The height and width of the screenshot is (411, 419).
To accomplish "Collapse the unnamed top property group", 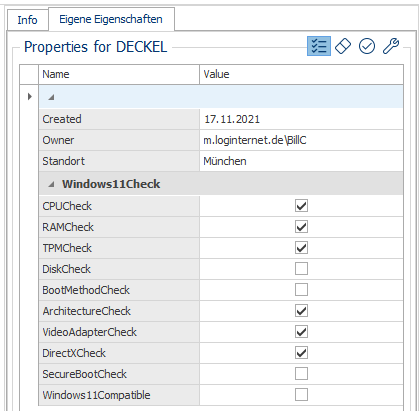I will [x=51, y=97].
